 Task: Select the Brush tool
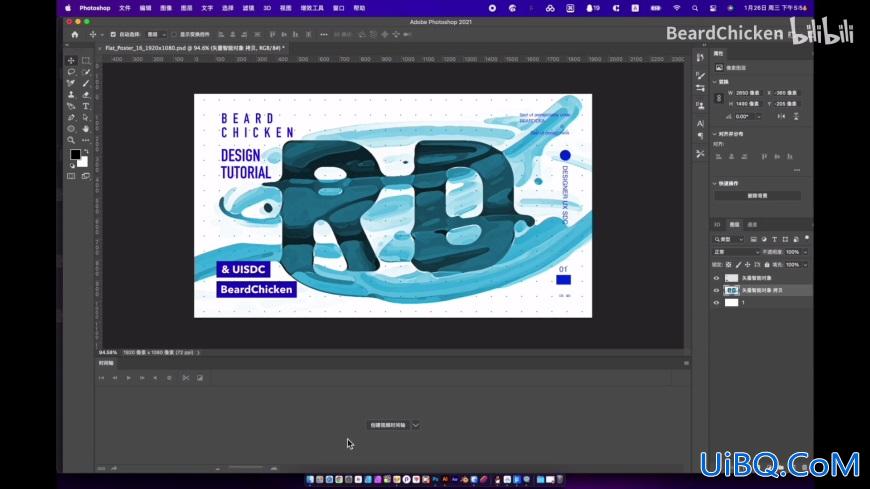85,83
